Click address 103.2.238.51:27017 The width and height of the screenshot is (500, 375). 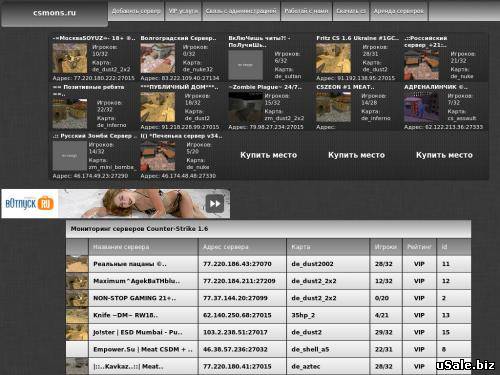235,332
